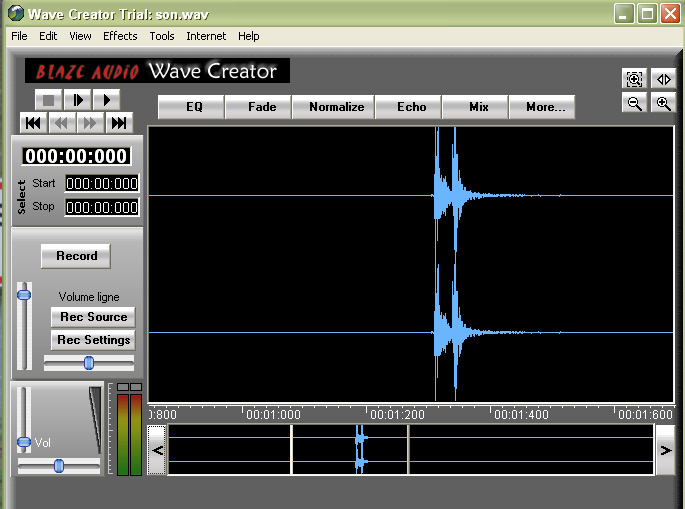Click the Fast forward button
The image size is (685, 509).
click(x=90, y=123)
